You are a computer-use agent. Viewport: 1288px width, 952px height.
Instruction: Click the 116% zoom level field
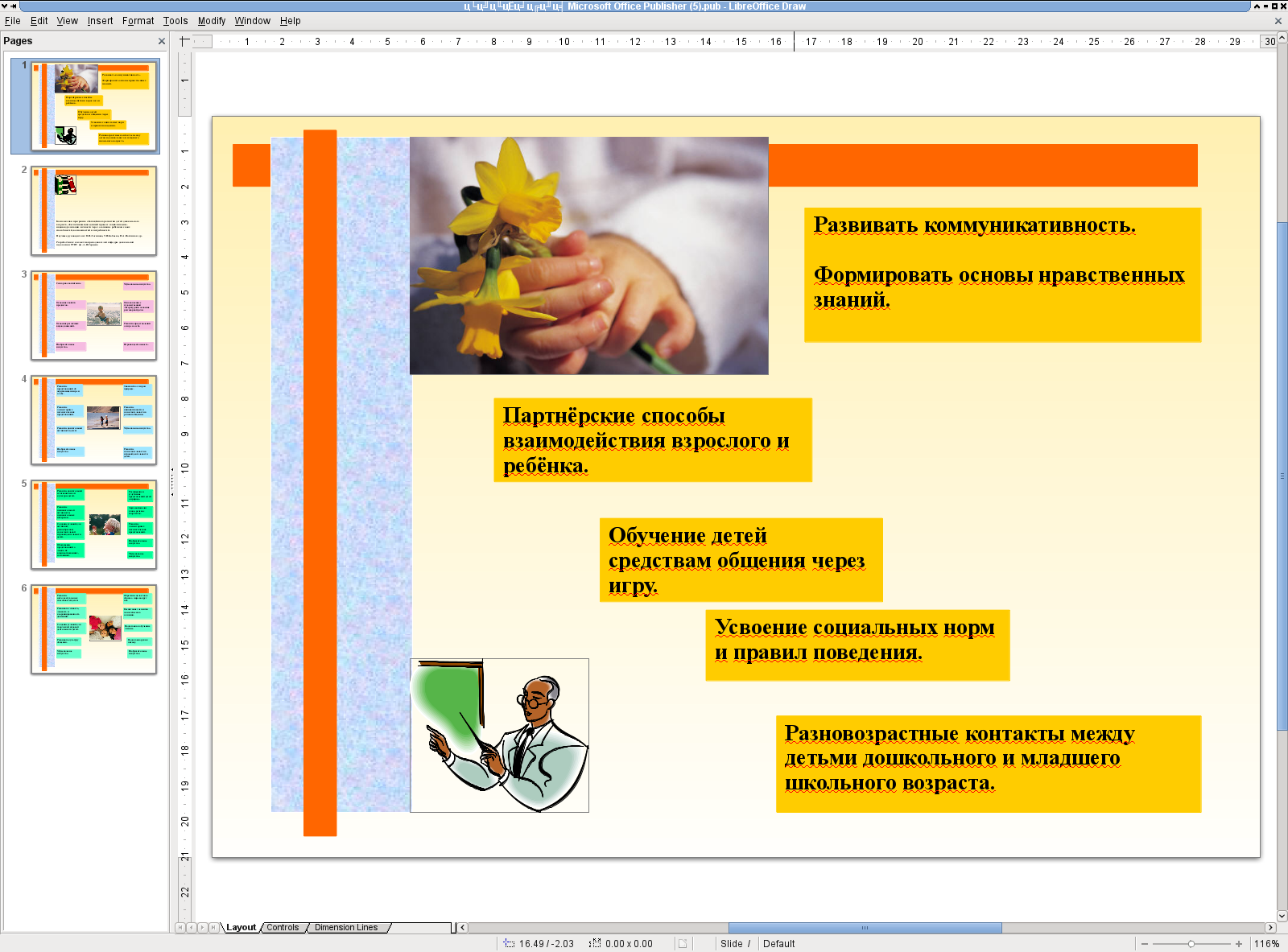[x=1266, y=944]
